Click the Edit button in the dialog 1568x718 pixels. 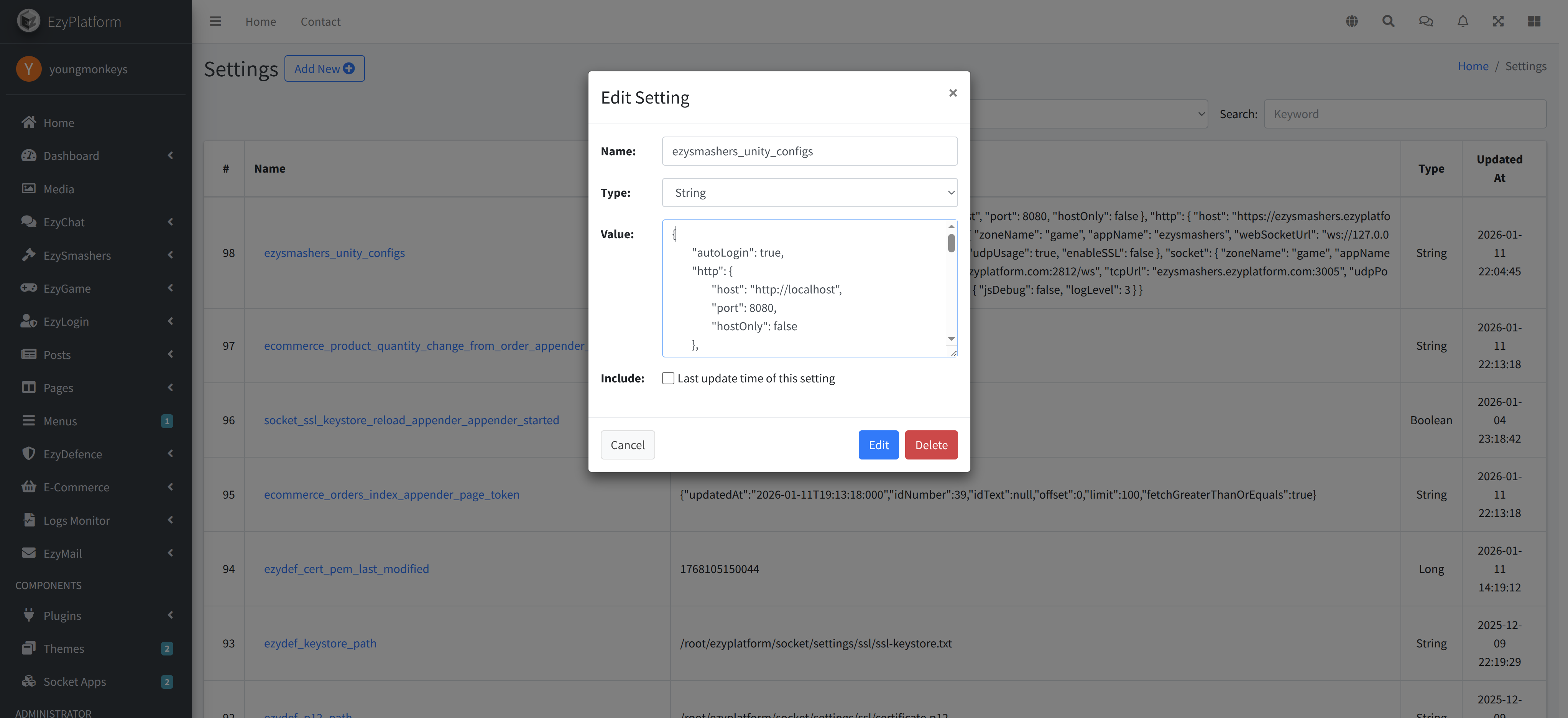pyautogui.click(x=878, y=445)
